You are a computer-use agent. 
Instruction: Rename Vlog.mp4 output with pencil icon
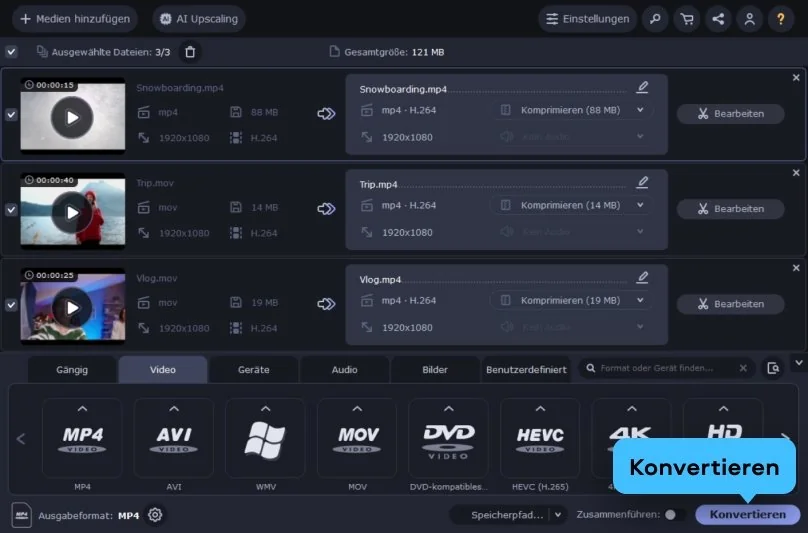coord(642,278)
